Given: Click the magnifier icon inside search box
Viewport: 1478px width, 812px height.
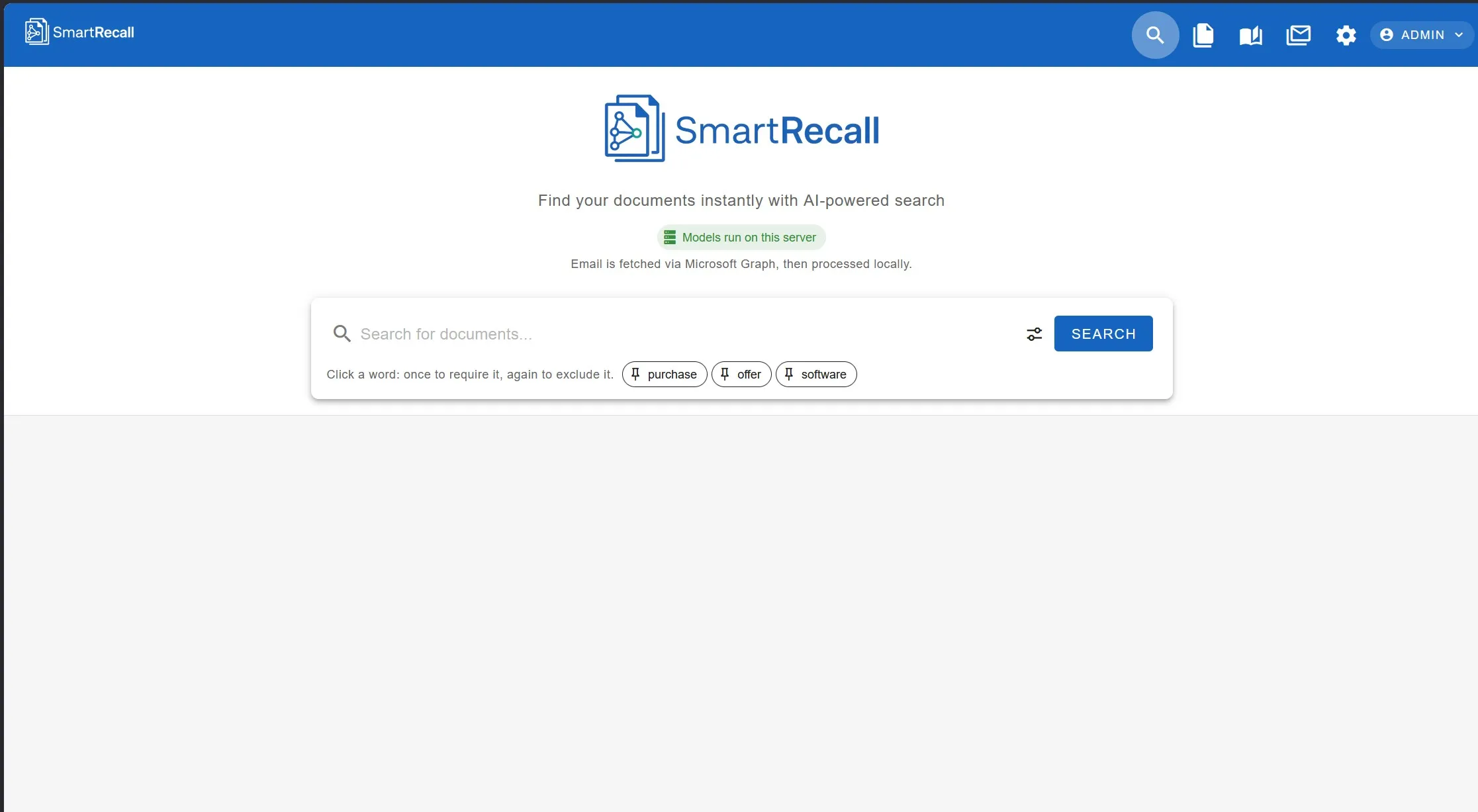Looking at the screenshot, I should 342,334.
